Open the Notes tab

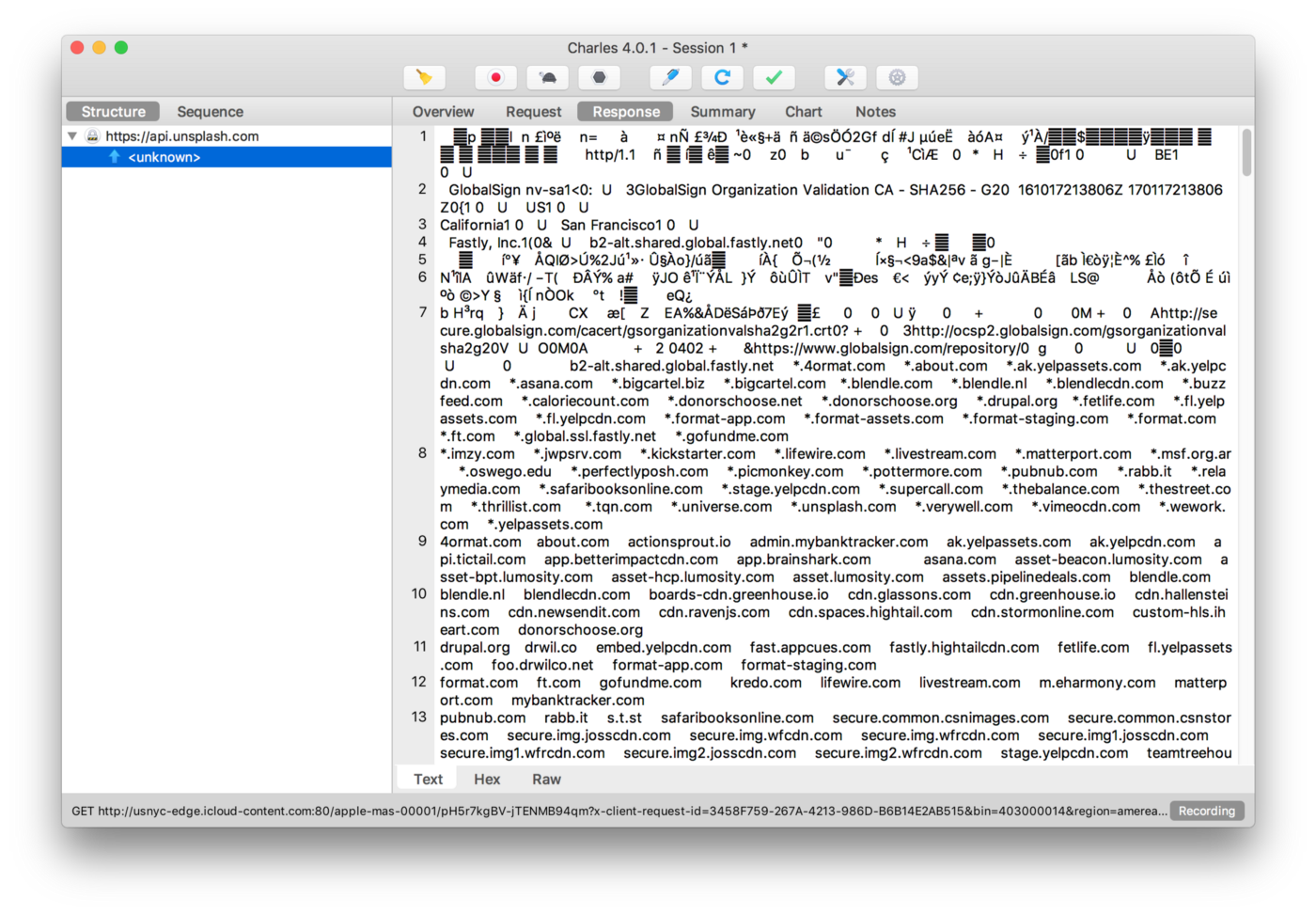click(x=875, y=111)
